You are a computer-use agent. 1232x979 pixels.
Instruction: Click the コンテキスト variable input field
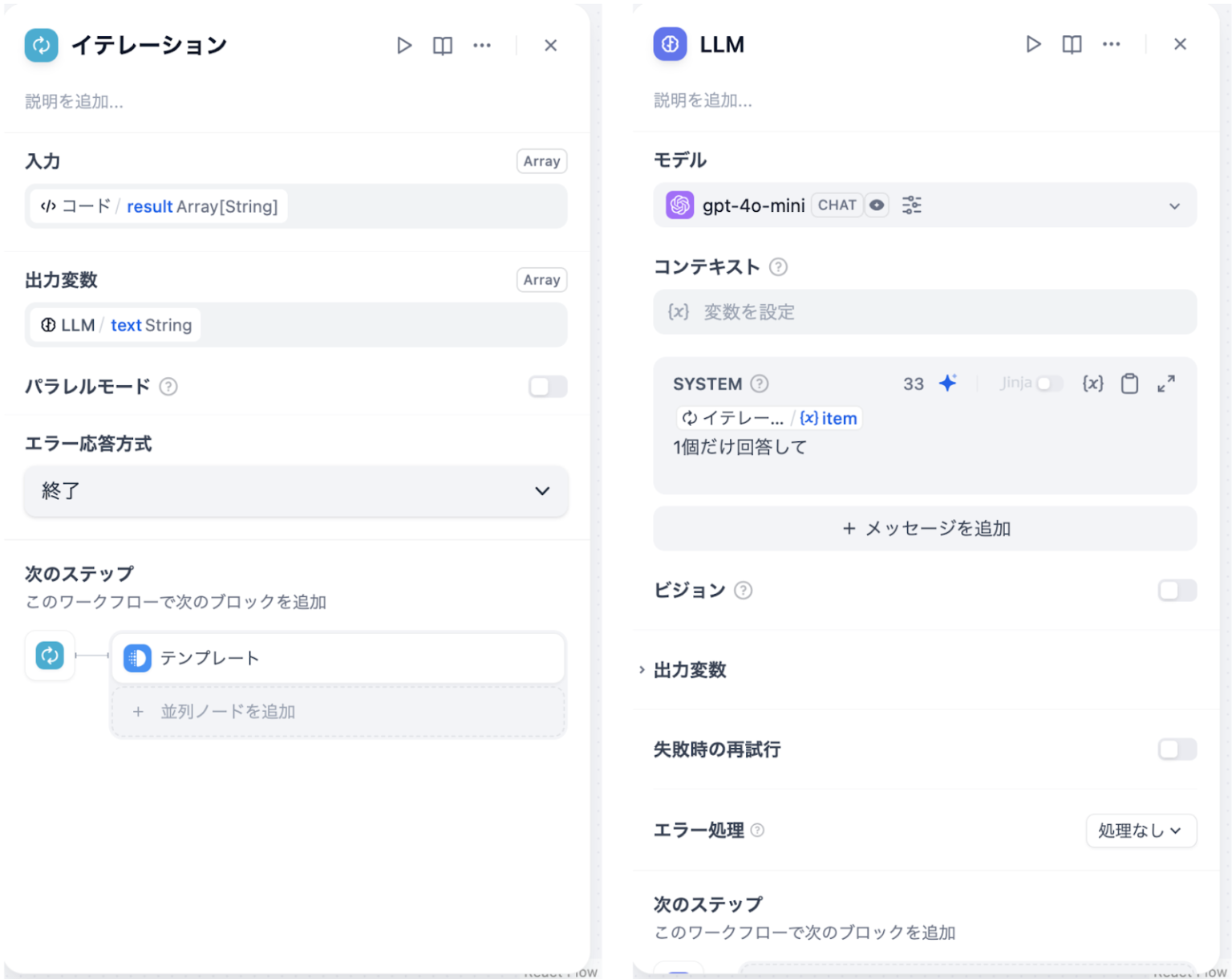(922, 312)
